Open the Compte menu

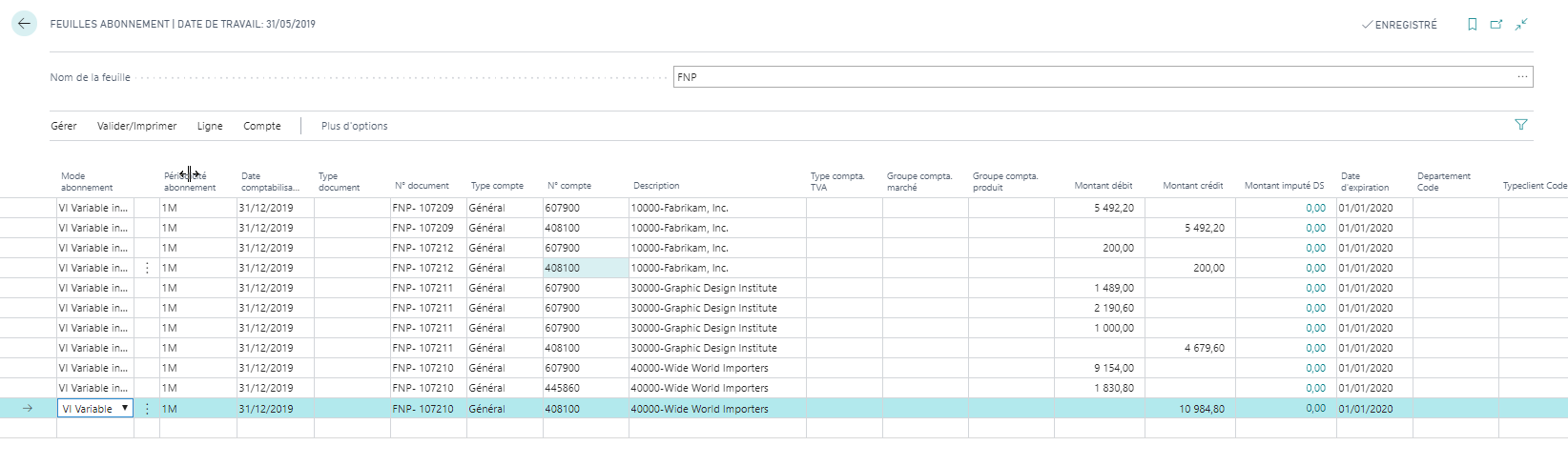(261, 126)
